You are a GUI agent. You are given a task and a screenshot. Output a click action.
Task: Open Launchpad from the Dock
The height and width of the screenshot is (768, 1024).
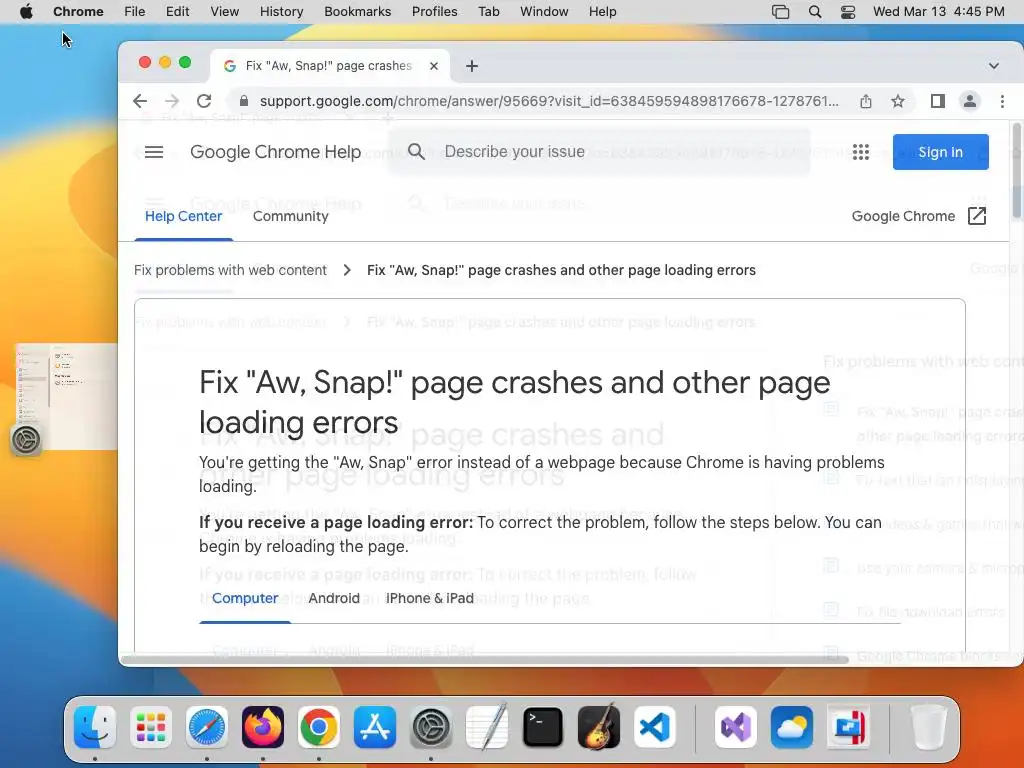pos(151,727)
